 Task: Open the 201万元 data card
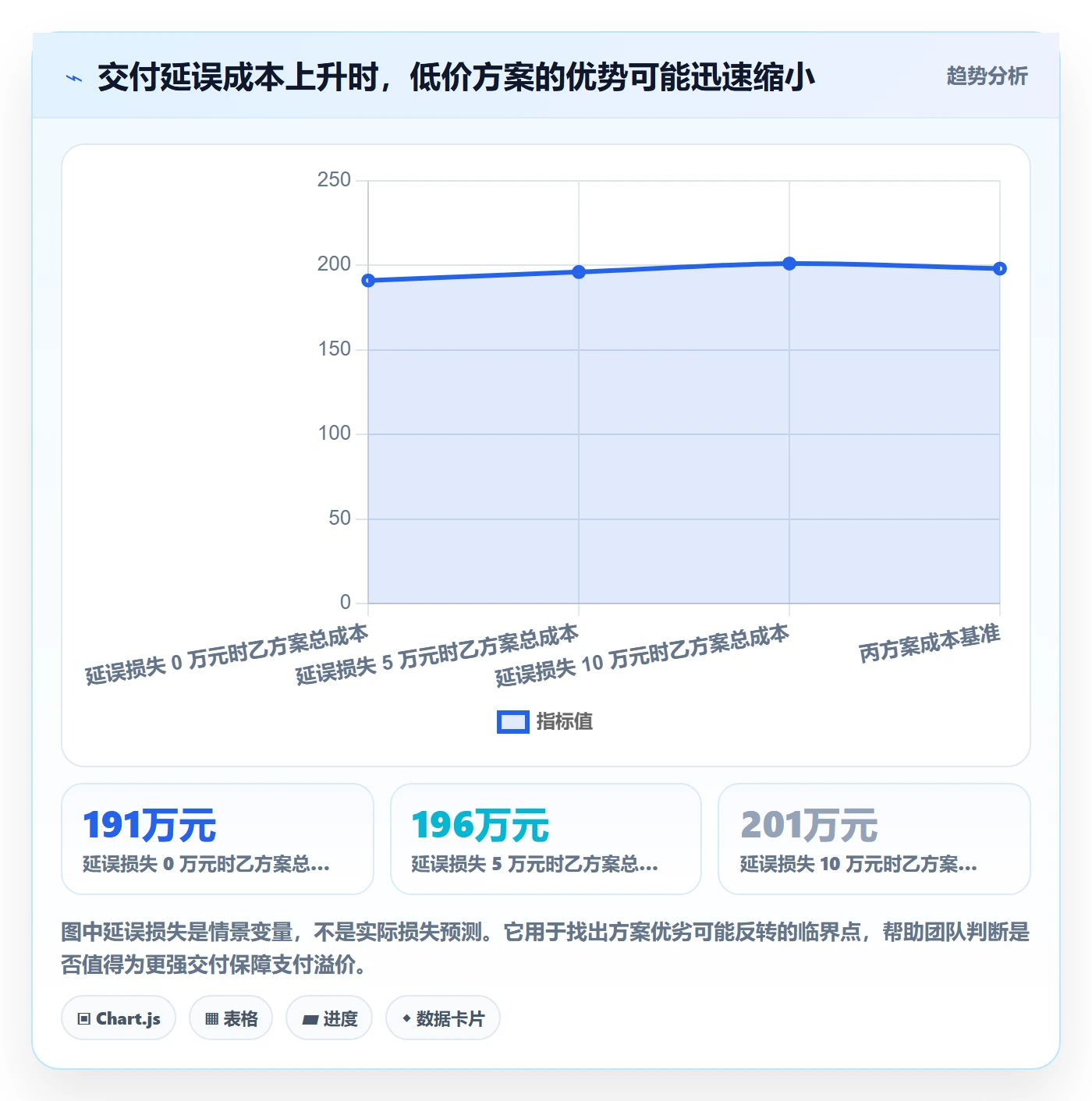(874, 839)
